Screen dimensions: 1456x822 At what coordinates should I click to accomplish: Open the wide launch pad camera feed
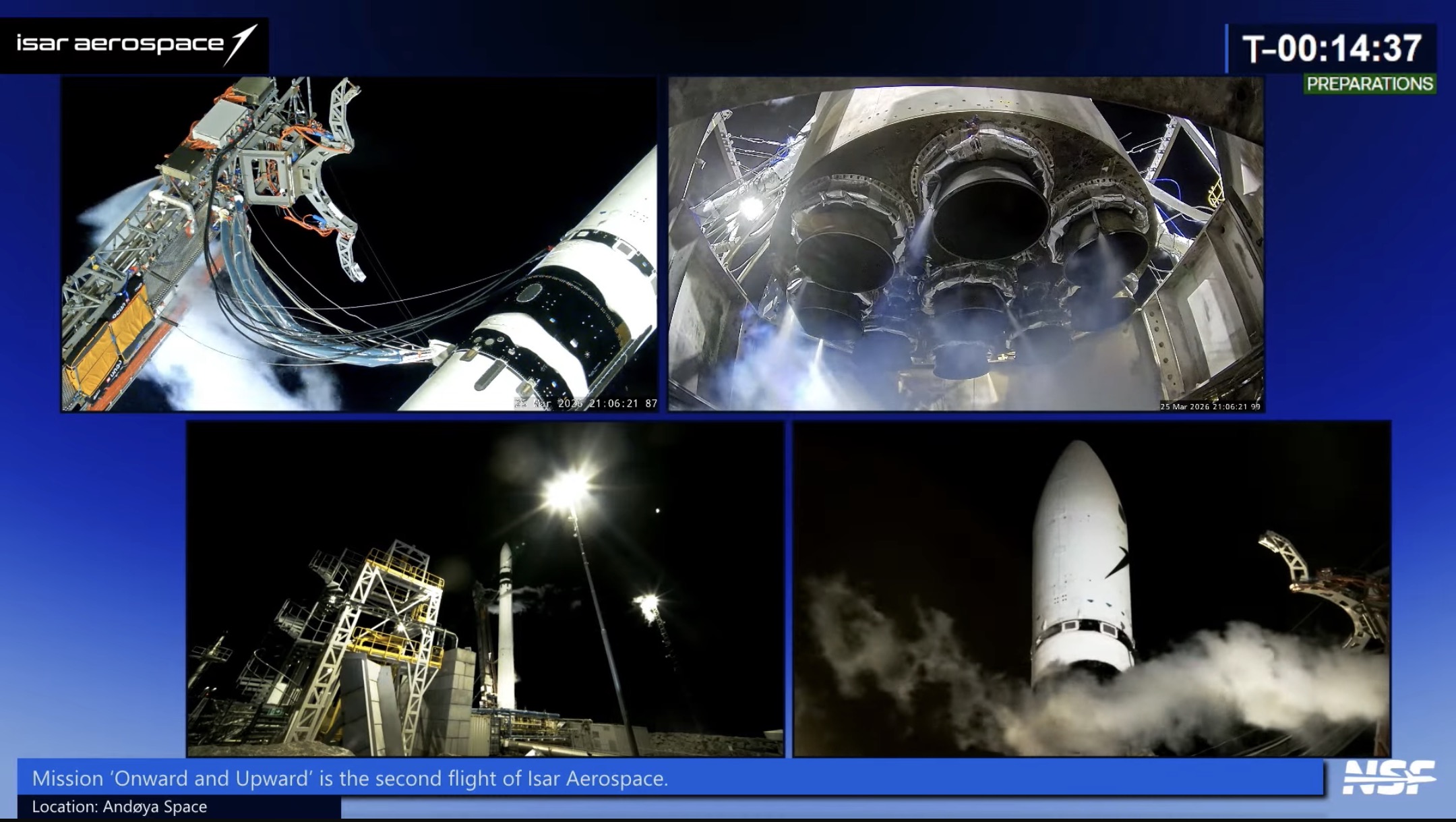[485, 589]
